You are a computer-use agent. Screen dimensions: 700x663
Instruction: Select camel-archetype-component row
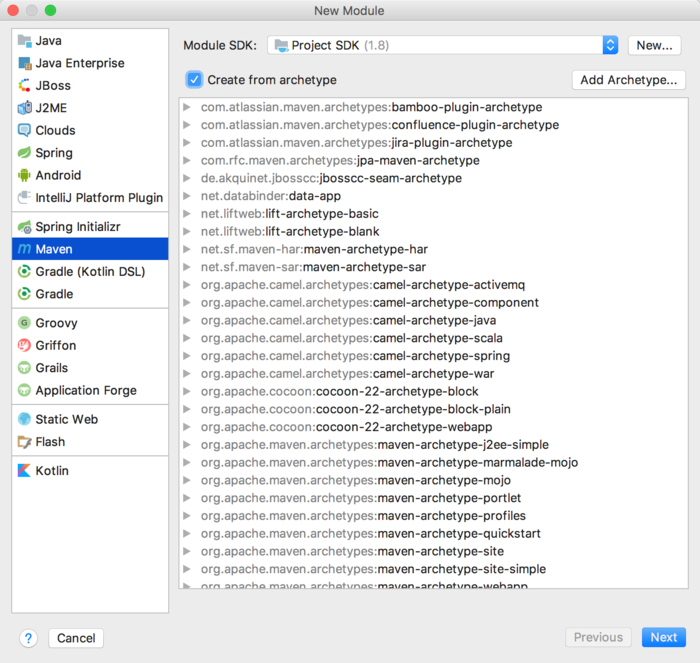click(x=433, y=303)
